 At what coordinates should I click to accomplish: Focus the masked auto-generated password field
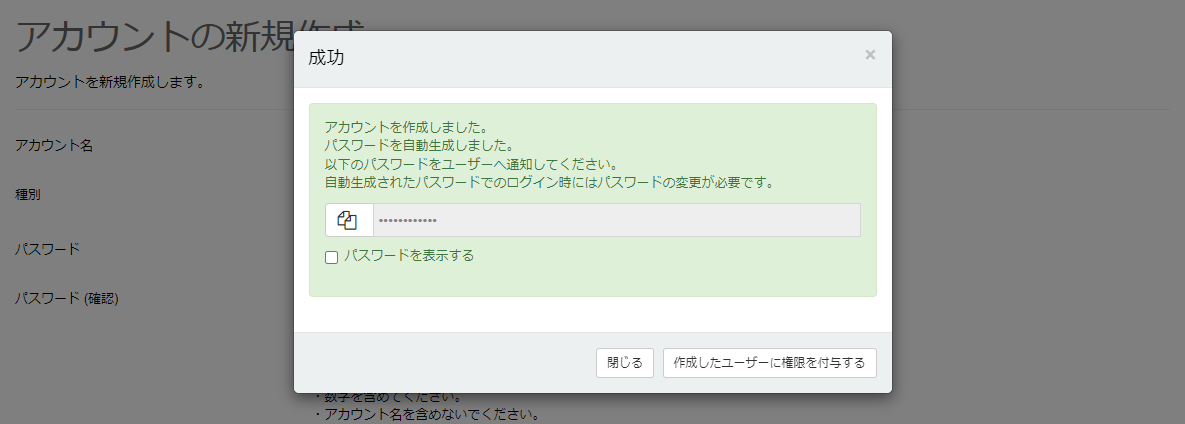[x=616, y=221]
